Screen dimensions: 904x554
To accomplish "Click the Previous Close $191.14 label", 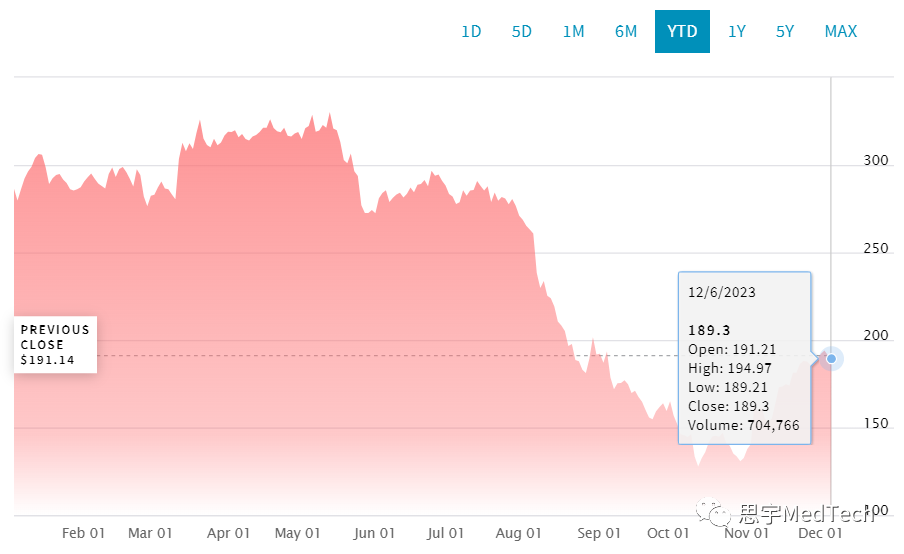I will pyautogui.click(x=55, y=345).
